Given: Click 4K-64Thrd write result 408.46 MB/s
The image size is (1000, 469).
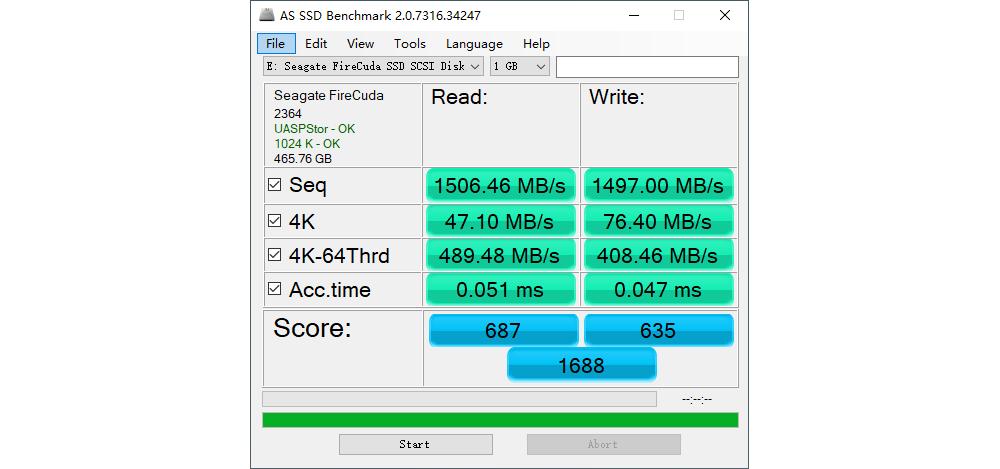Looking at the screenshot, I should pos(658,256).
